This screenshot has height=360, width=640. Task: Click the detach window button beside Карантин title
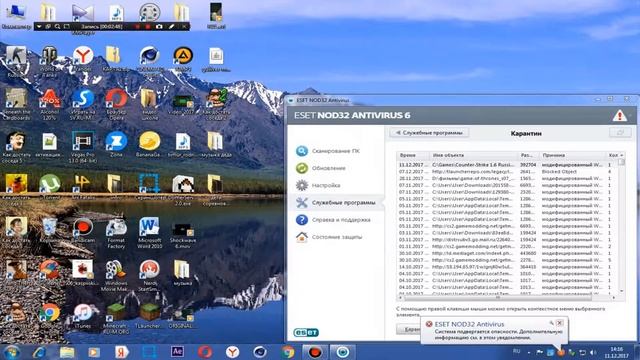(x=620, y=133)
